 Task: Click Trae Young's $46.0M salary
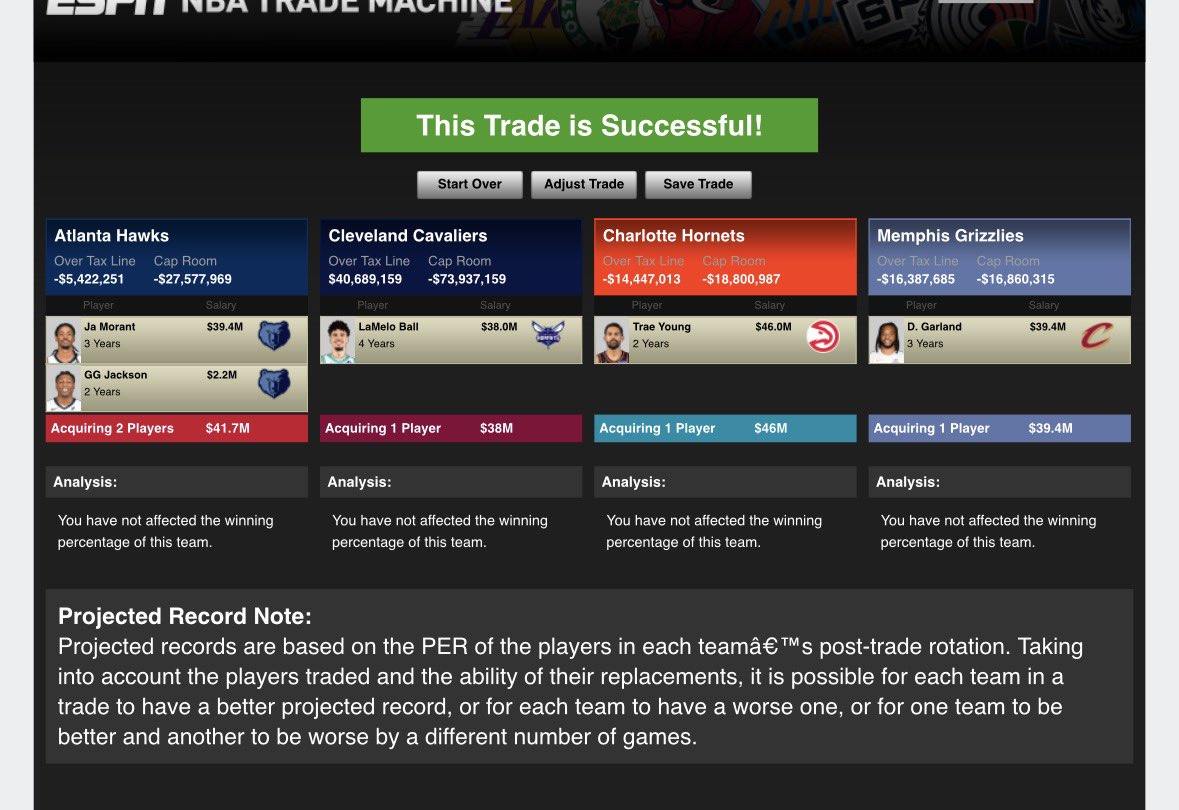[x=773, y=327]
